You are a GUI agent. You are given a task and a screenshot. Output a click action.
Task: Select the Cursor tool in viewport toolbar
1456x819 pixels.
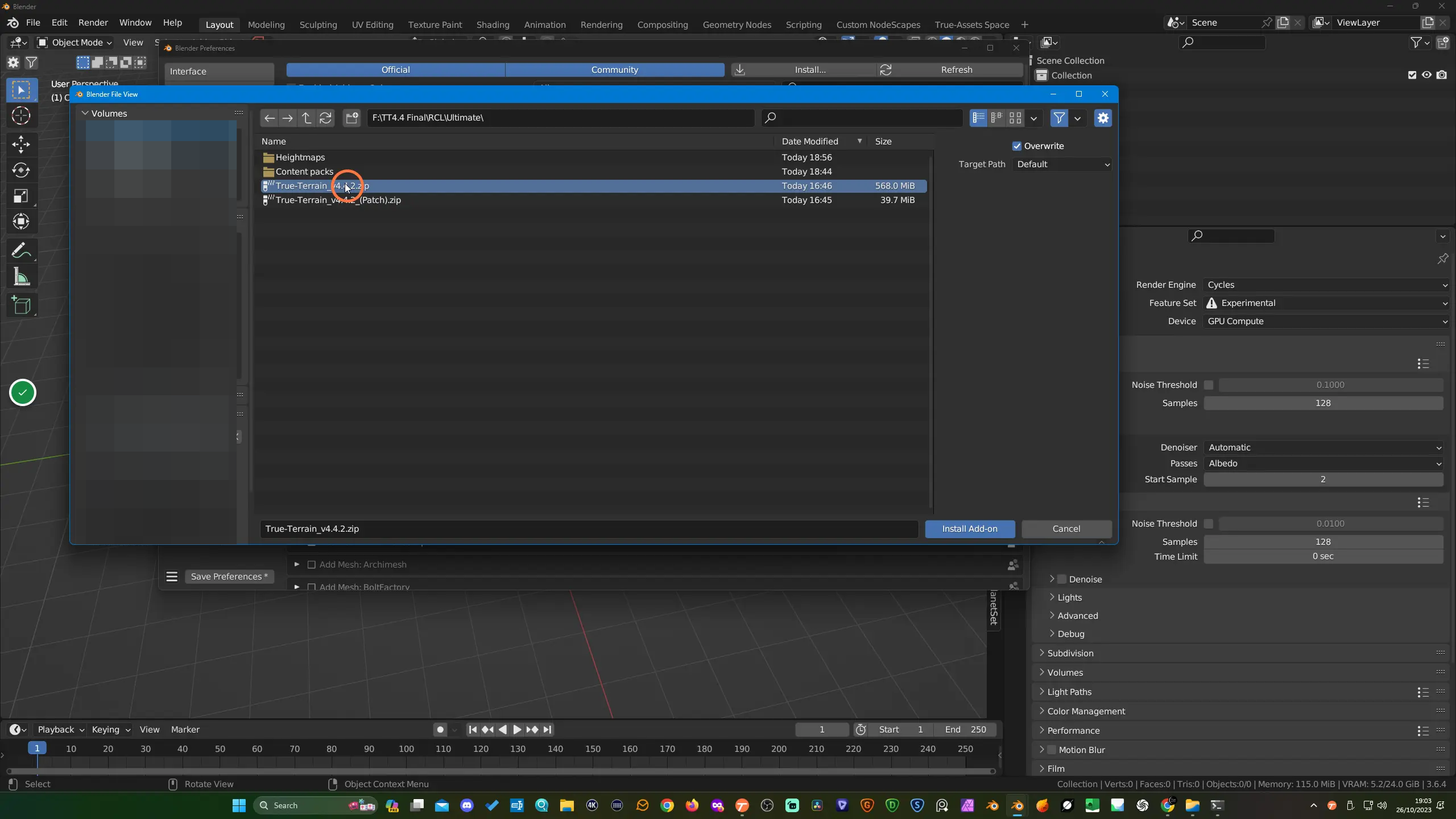point(21,116)
